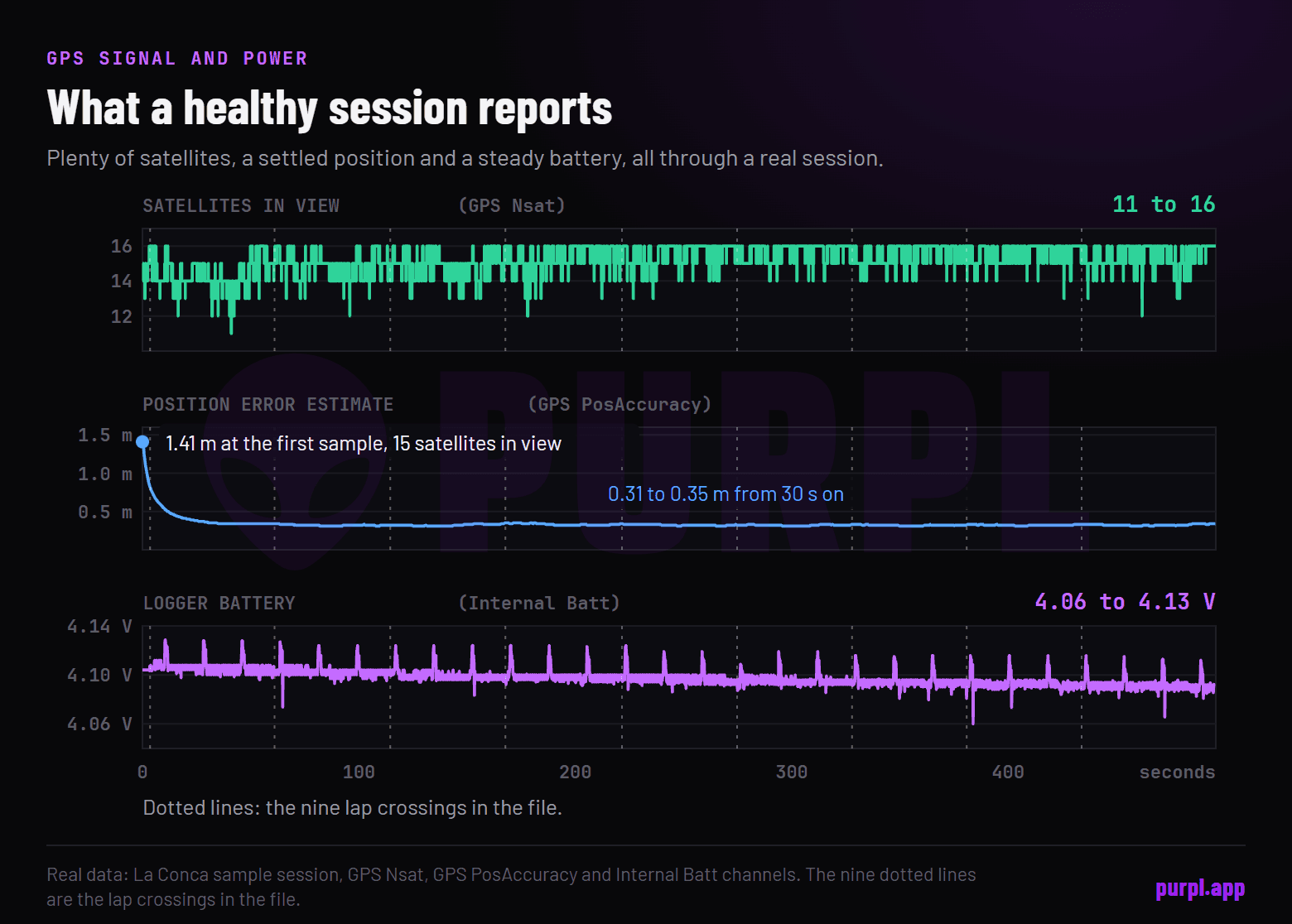The width and height of the screenshot is (1292, 924).
Task: Click the '14' satellite axis tick
Action: [x=122, y=281]
